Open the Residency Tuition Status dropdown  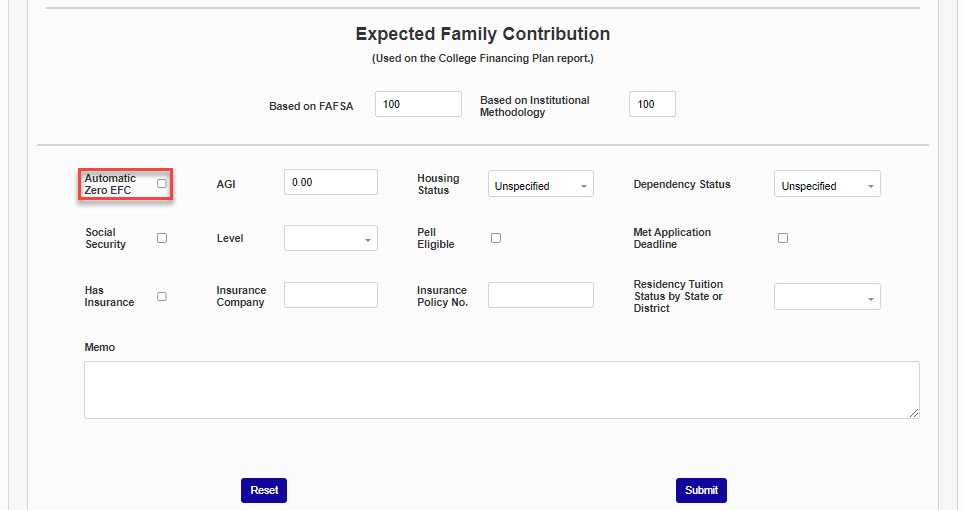pyautogui.click(x=827, y=297)
